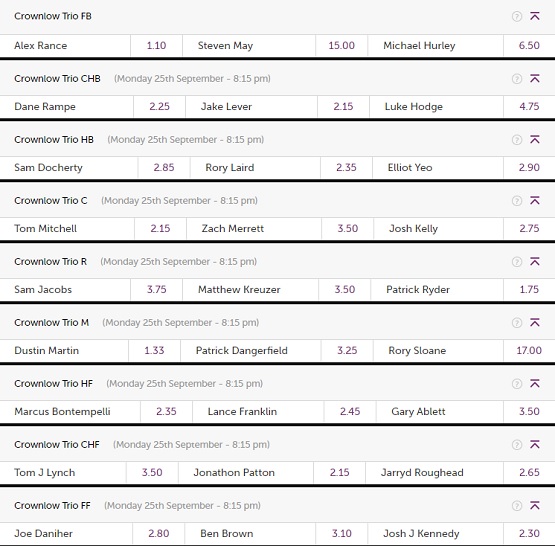Click the Crownlow Trio HF header title
The height and width of the screenshot is (546, 555).
pos(53,384)
